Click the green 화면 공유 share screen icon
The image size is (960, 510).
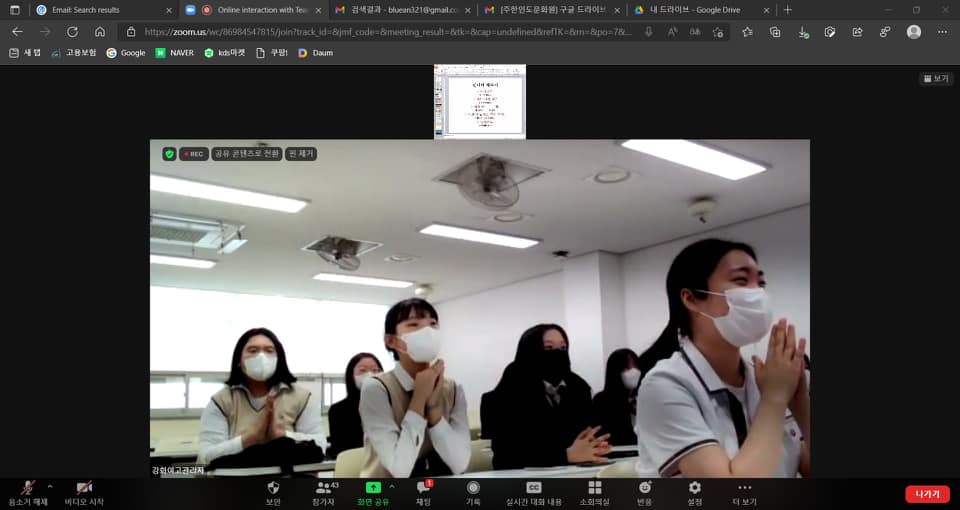tap(373, 487)
